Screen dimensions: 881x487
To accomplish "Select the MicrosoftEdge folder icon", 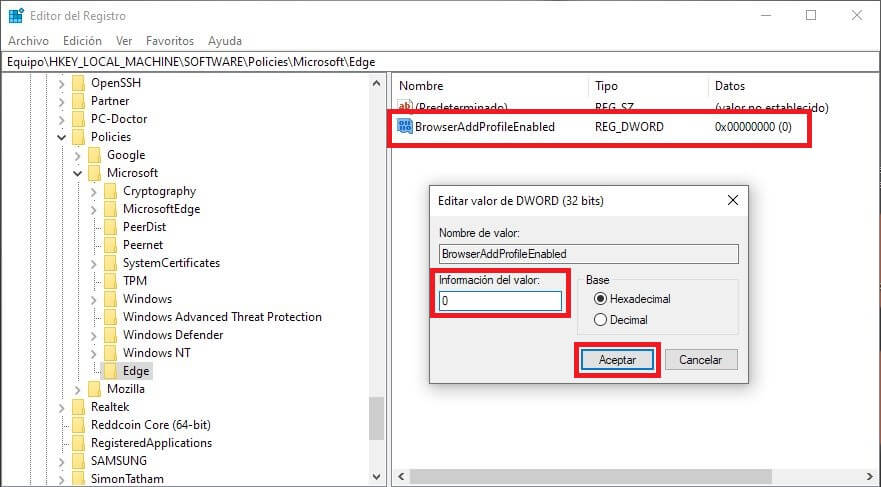I will [x=111, y=208].
